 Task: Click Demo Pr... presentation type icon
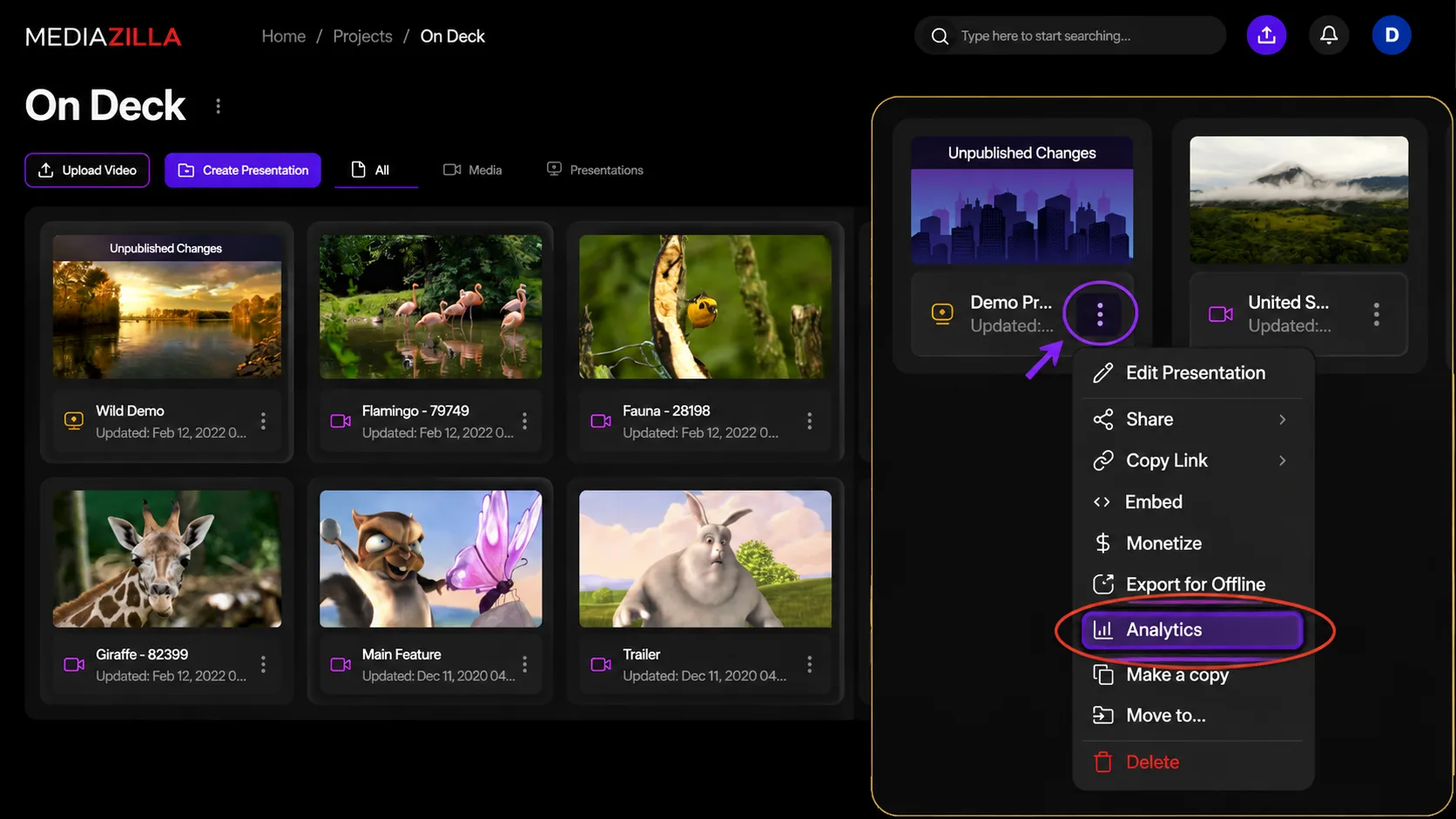(942, 314)
